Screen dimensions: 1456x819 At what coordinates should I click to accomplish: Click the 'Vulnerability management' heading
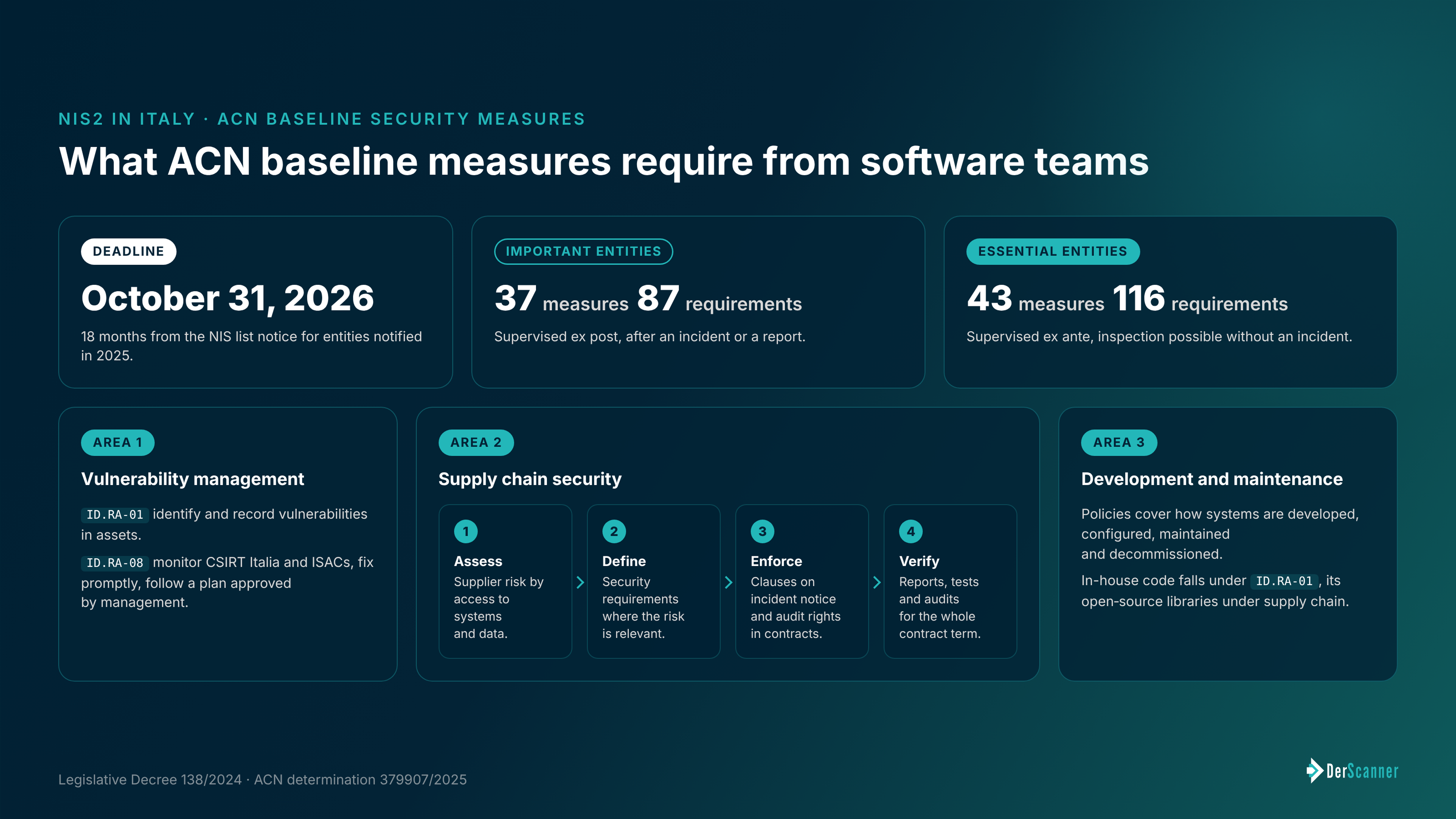pyautogui.click(x=193, y=479)
